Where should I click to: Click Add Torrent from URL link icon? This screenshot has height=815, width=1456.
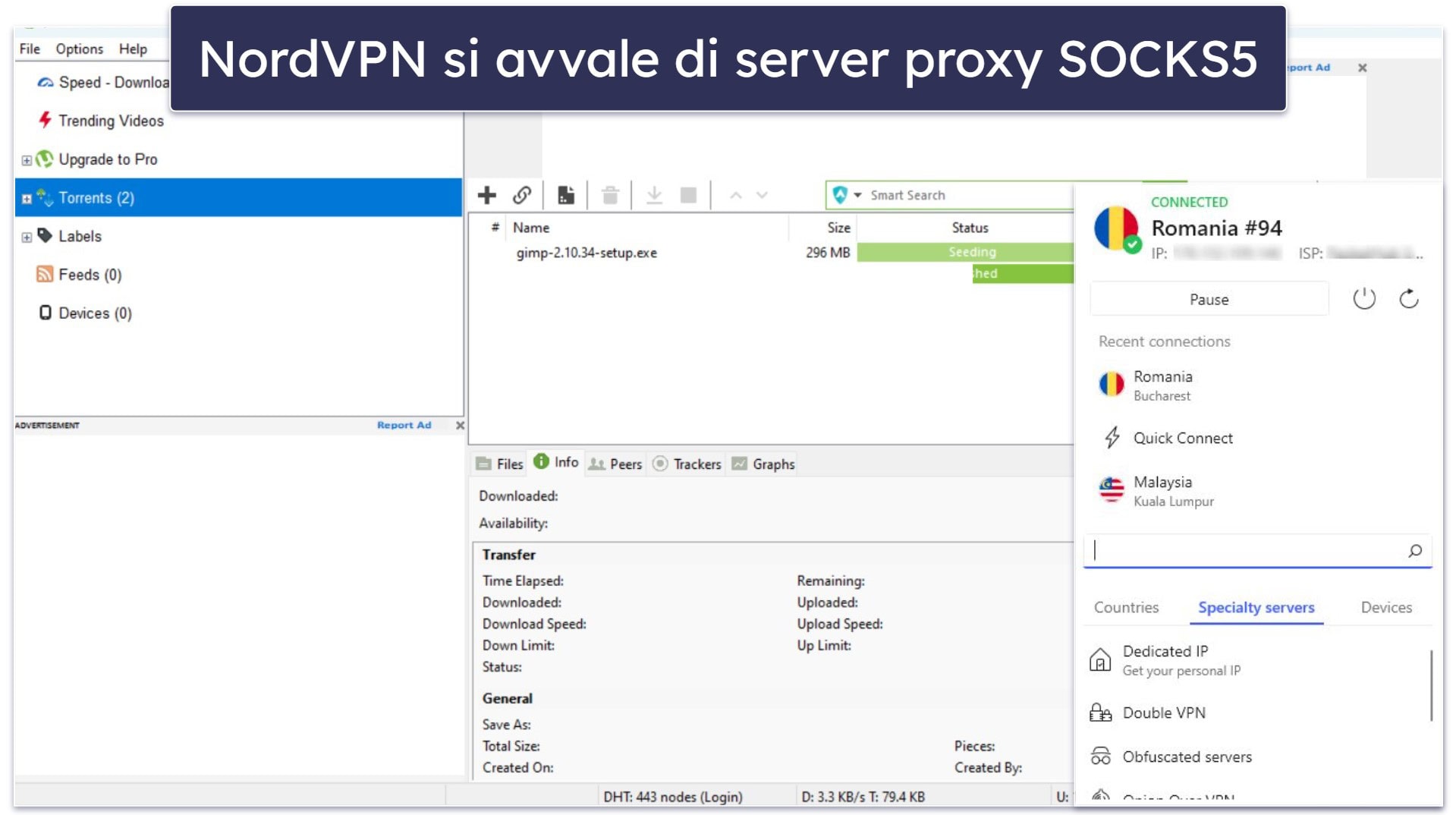tap(522, 195)
